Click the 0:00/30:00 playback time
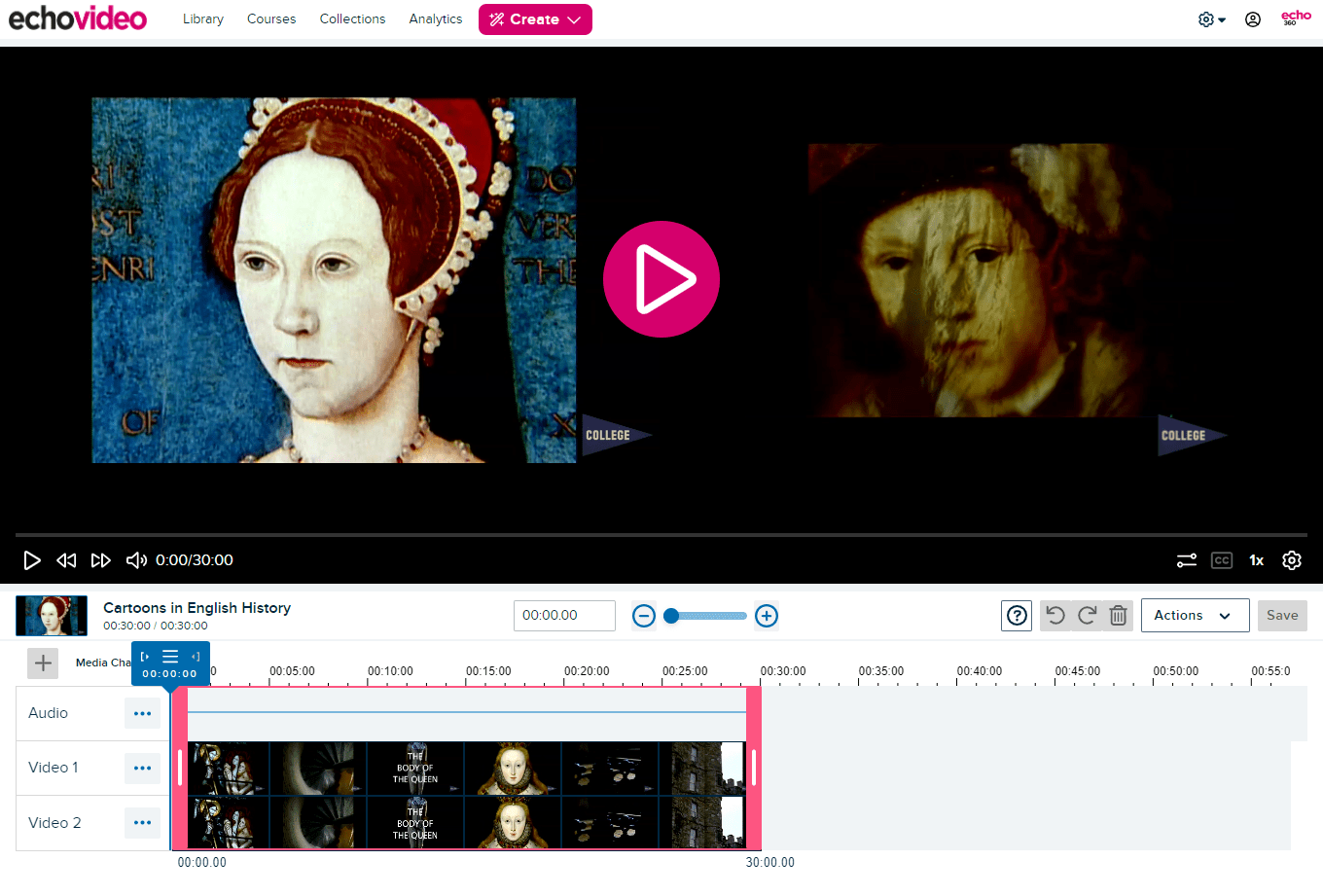The height and width of the screenshot is (896, 1323). click(x=195, y=560)
